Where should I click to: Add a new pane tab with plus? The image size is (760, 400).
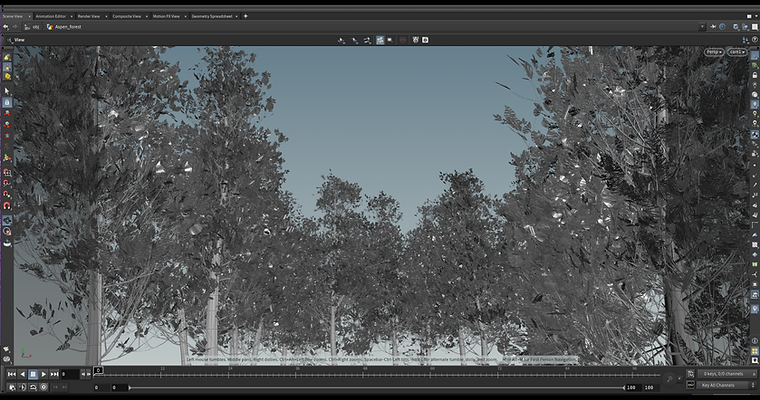[x=245, y=16]
